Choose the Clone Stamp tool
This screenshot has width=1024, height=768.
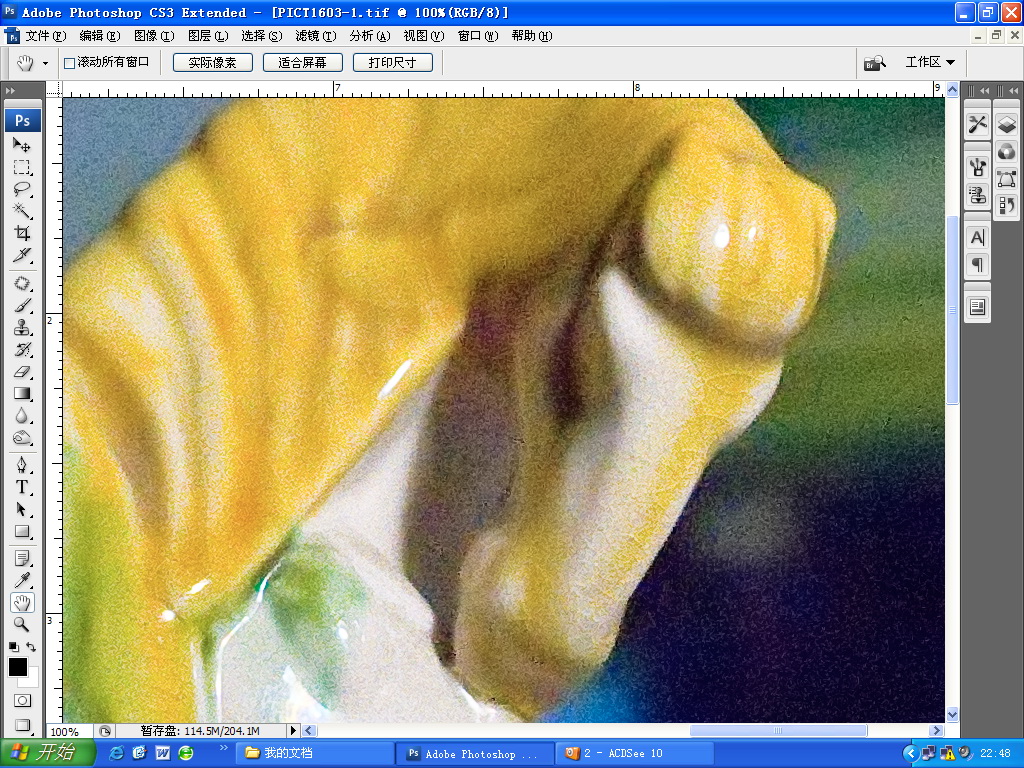(22, 328)
